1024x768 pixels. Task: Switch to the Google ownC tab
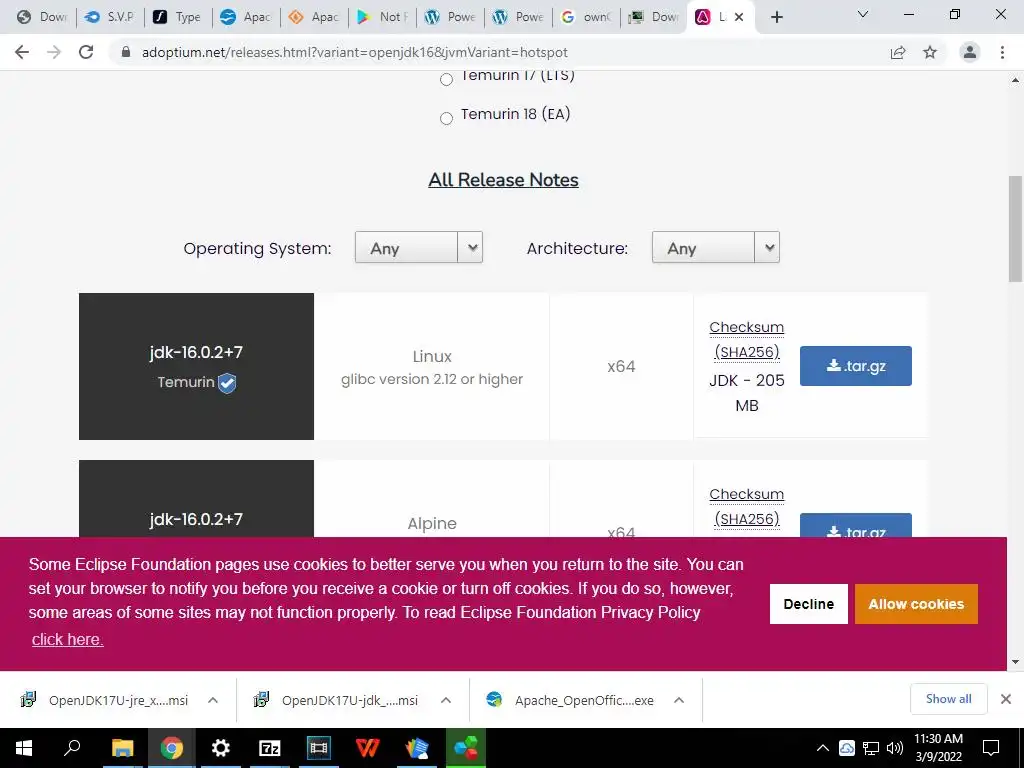(586, 17)
